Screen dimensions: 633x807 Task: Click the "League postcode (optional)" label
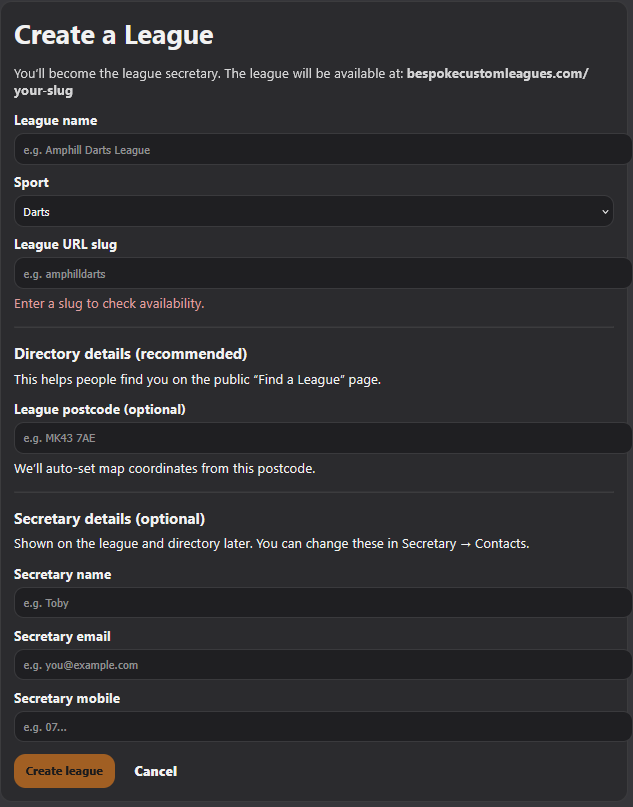(x=100, y=409)
